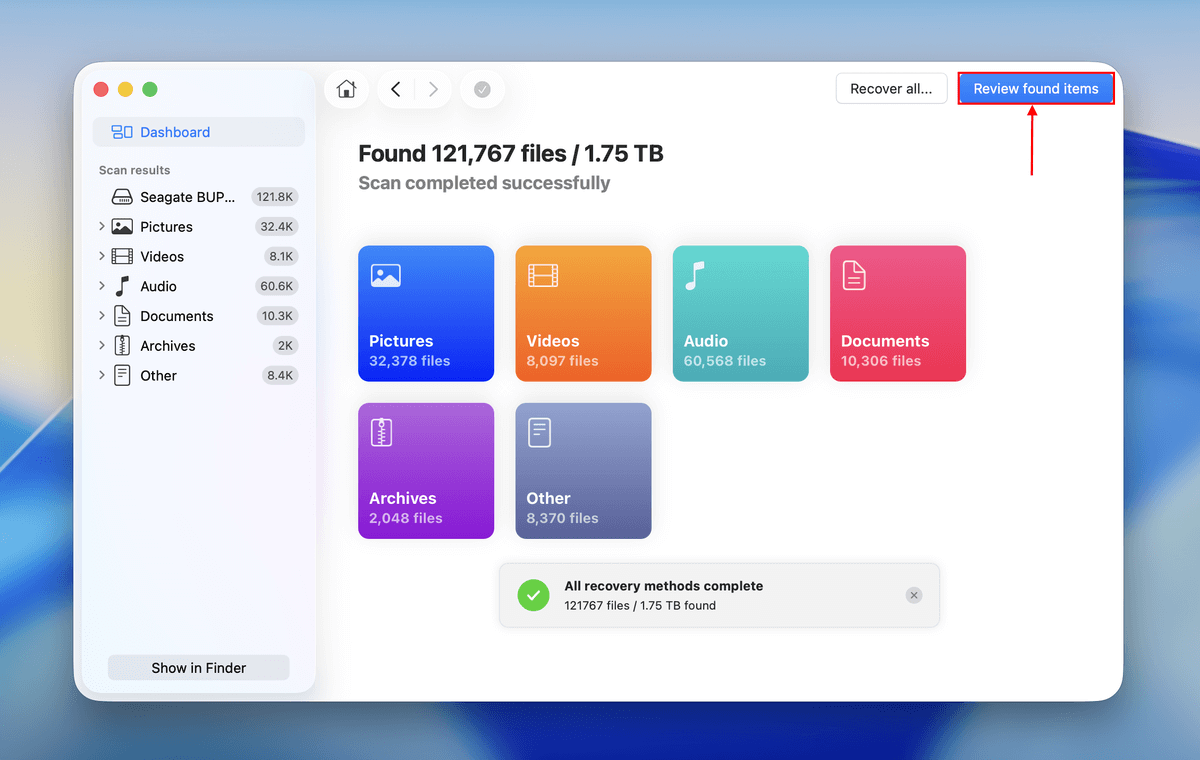The height and width of the screenshot is (760, 1200).
Task: Open the teal Audio category tile
Action: click(x=740, y=313)
